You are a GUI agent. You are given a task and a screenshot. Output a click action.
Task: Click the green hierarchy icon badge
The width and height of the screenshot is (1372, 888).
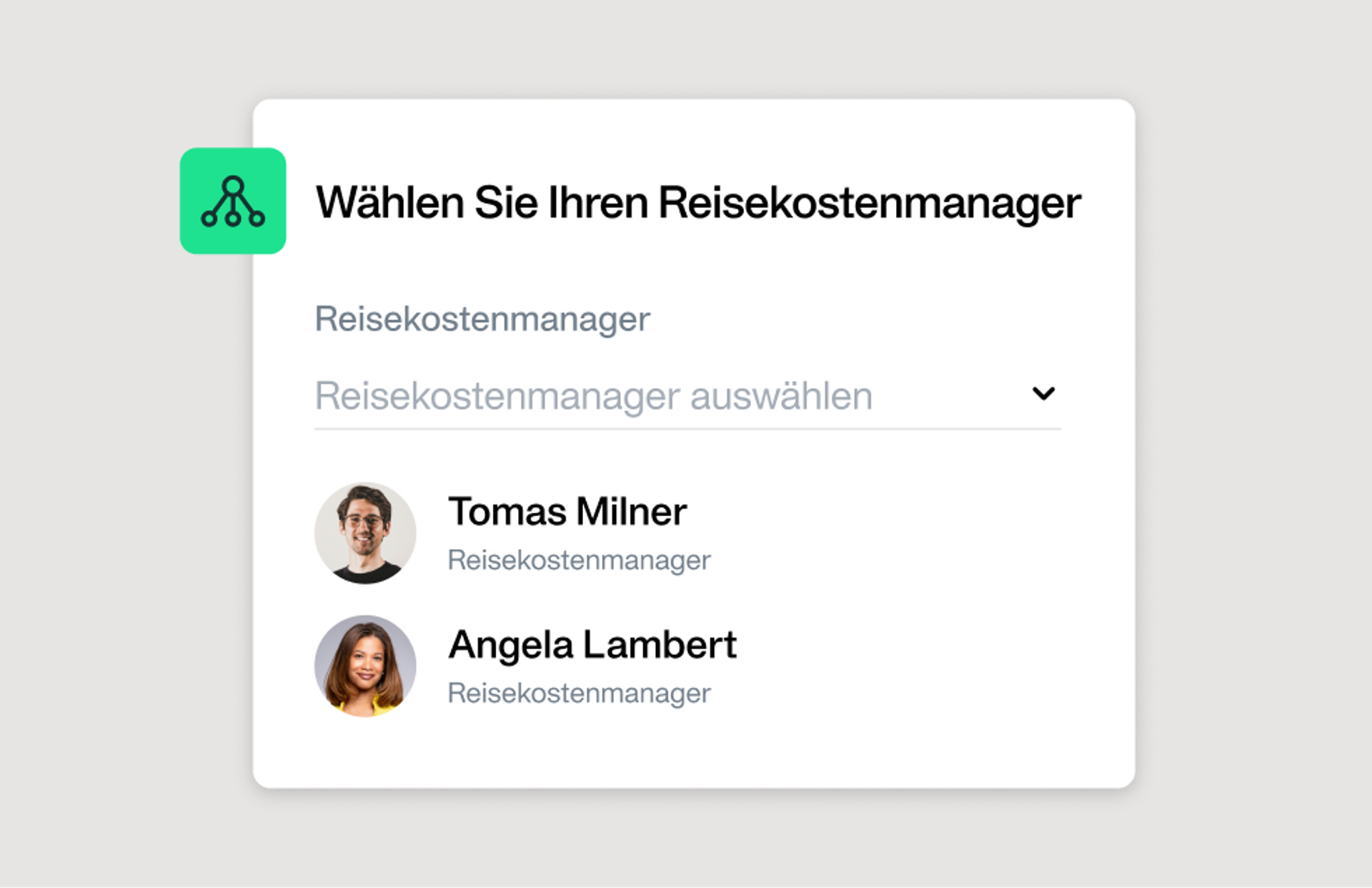(233, 201)
